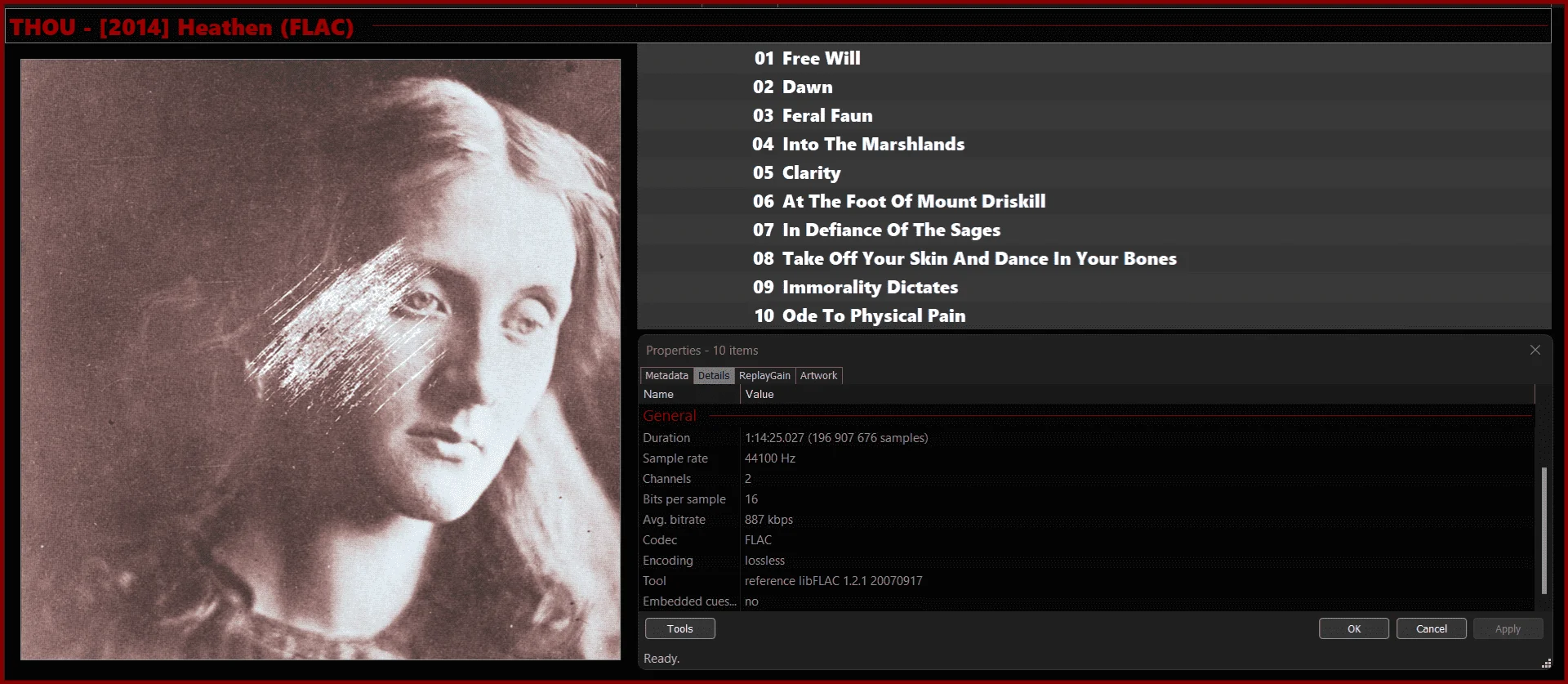Select track 08 Take Off Your Skin
Viewport: 1568px width, 684px height.
1094,258
